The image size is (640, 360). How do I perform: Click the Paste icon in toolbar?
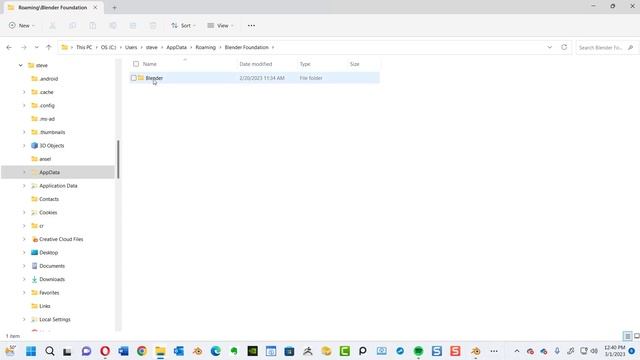(93, 26)
